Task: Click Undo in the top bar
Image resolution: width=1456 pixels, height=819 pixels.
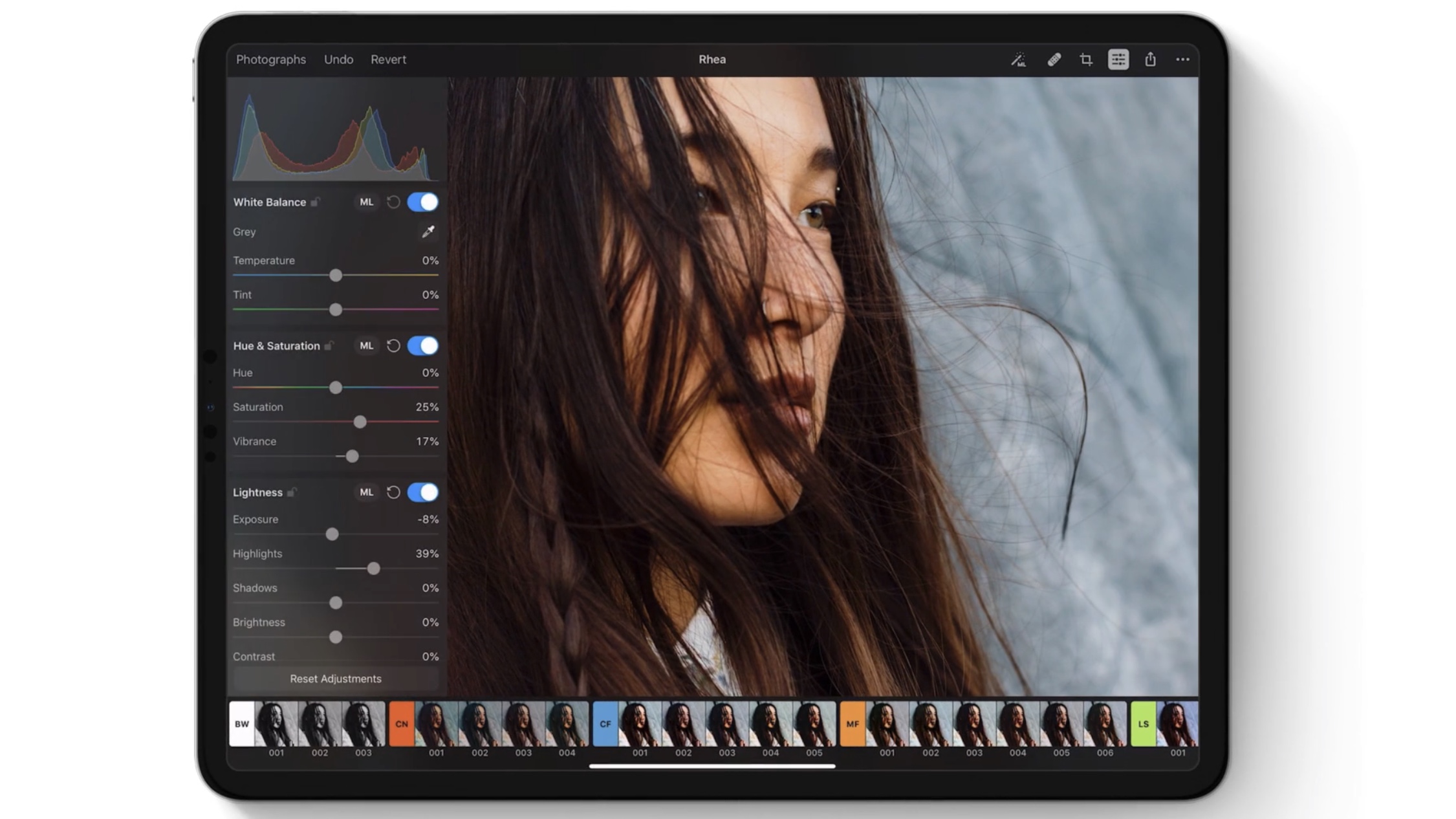Action: click(x=338, y=60)
